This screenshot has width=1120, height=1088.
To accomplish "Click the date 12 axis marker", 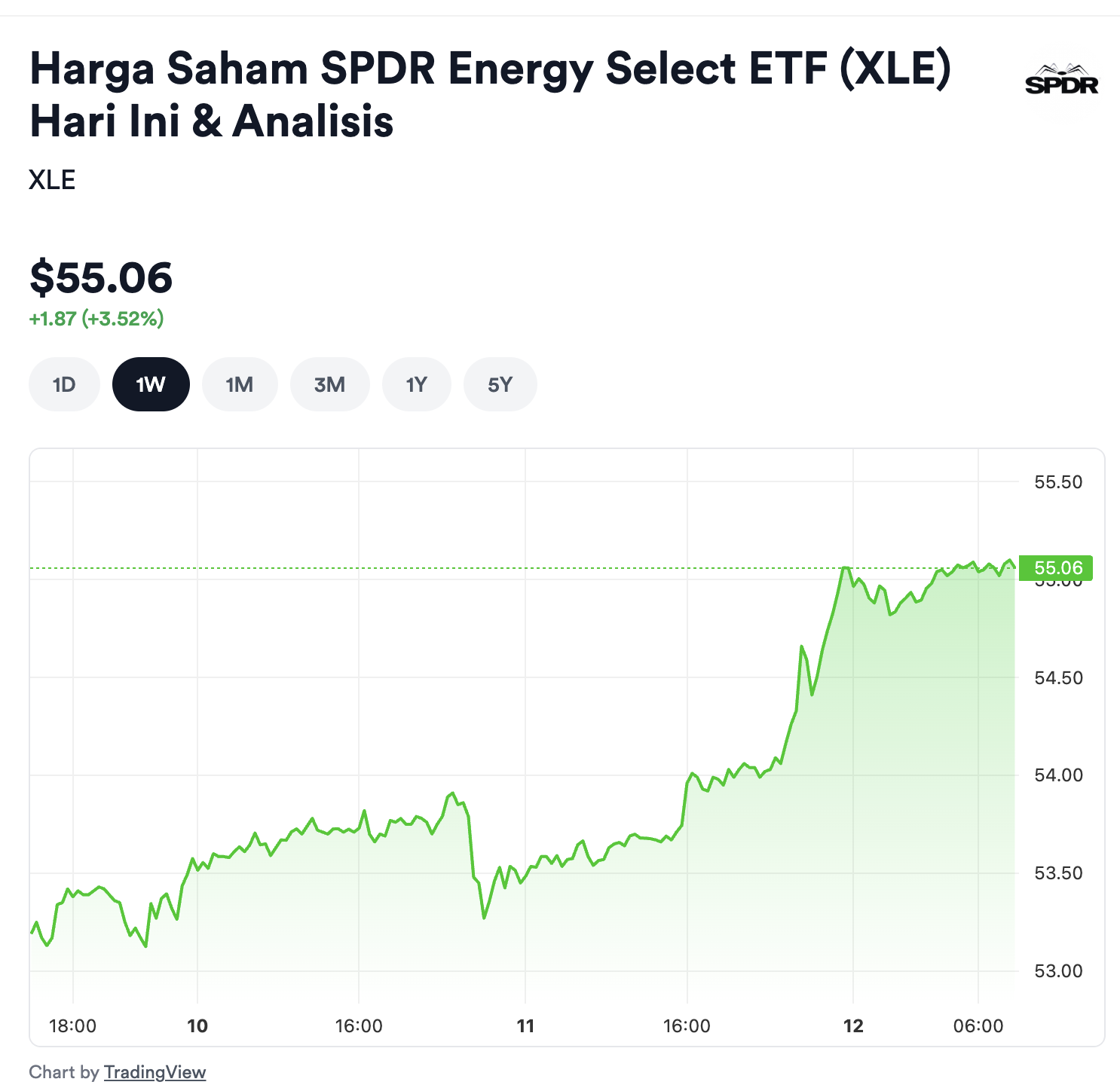I will [x=853, y=1026].
